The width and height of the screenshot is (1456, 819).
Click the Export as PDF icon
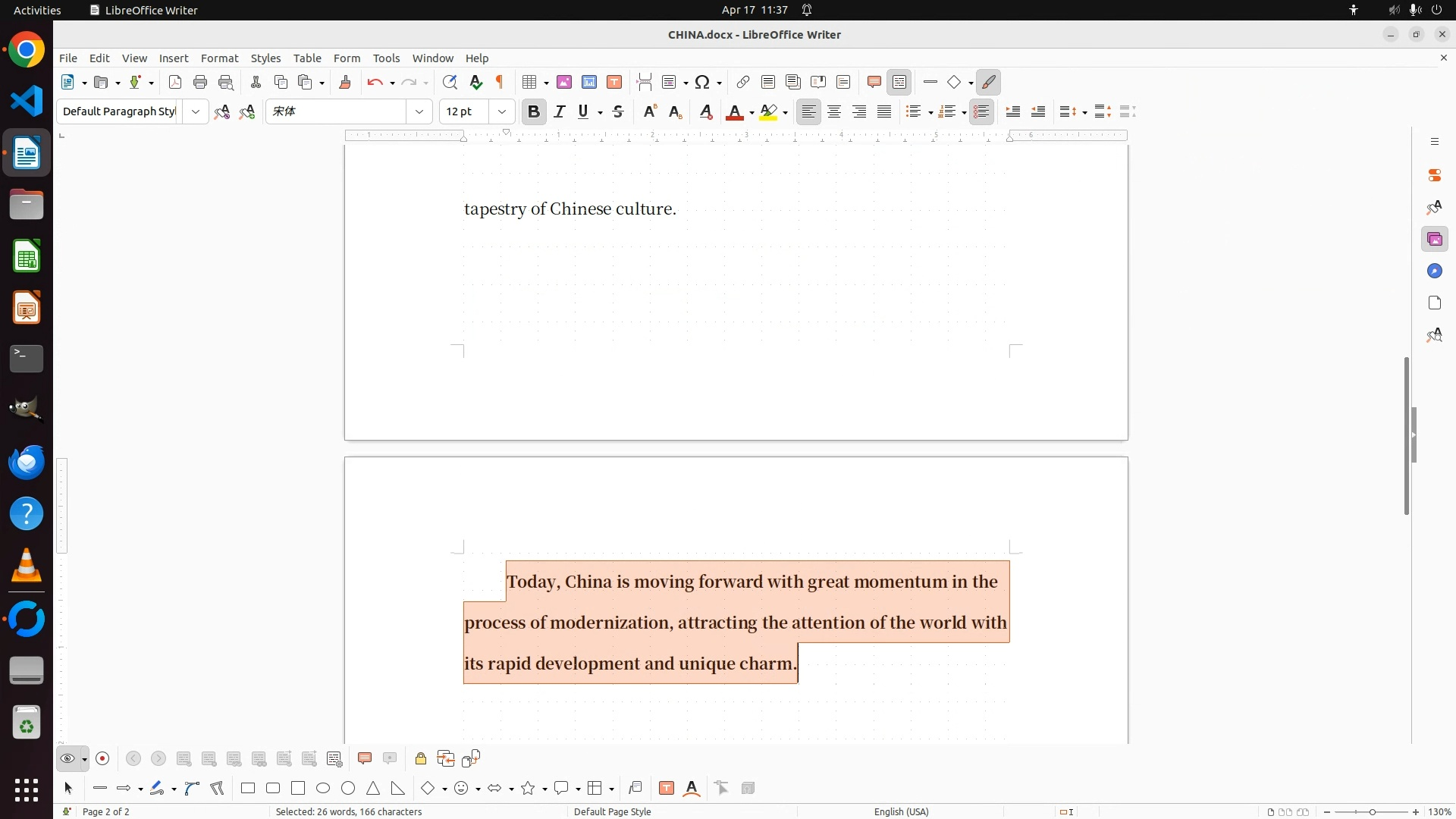coord(175,83)
